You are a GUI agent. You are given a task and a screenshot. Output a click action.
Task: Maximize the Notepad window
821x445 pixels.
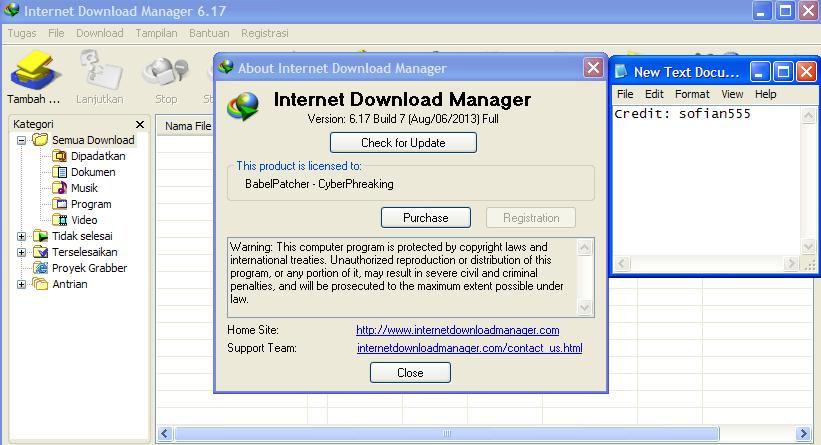pos(783,72)
